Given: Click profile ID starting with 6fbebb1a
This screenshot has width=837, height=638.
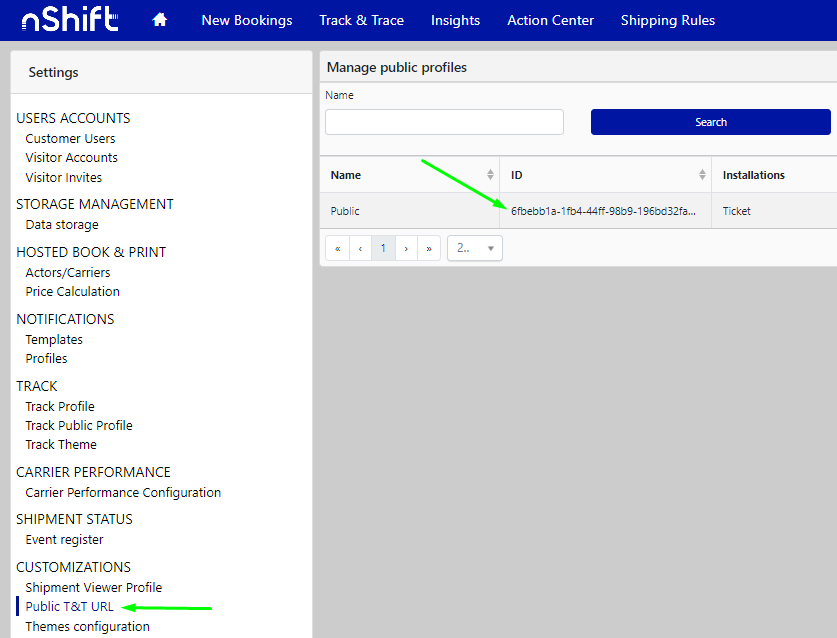Looking at the screenshot, I should coord(603,211).
